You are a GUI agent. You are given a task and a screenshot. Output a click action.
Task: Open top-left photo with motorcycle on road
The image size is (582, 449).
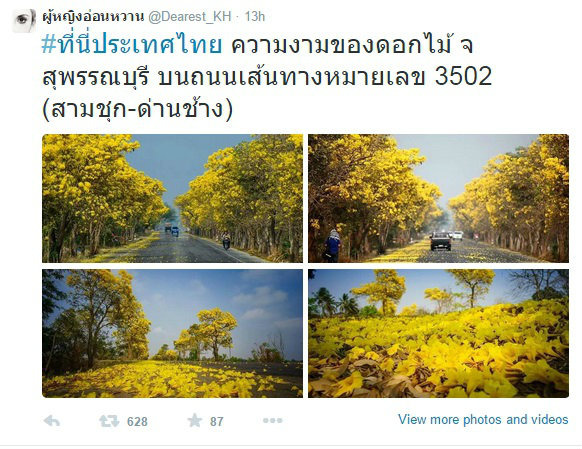[172, 199]
